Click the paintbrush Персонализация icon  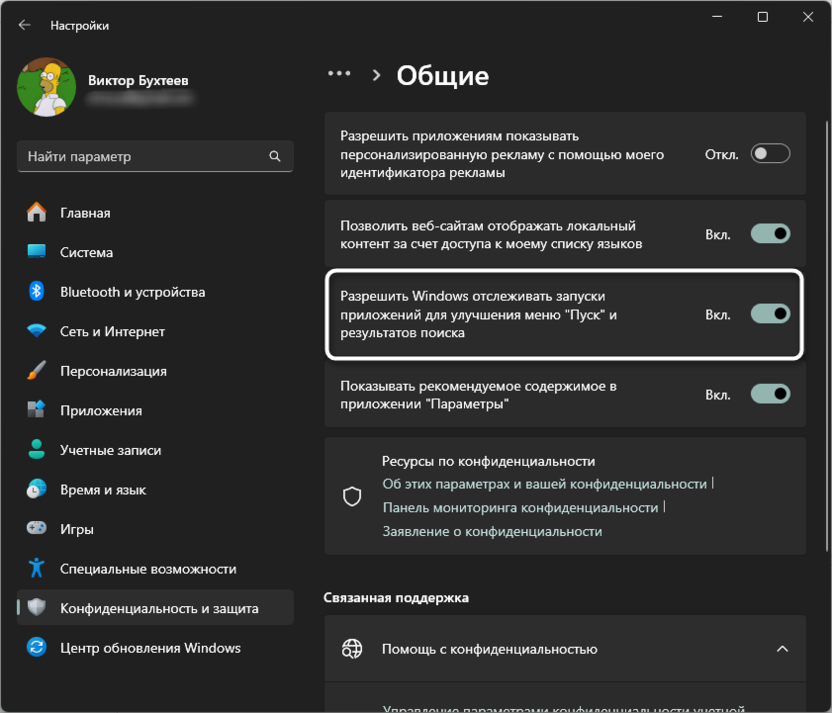click(x=37, y=371)
